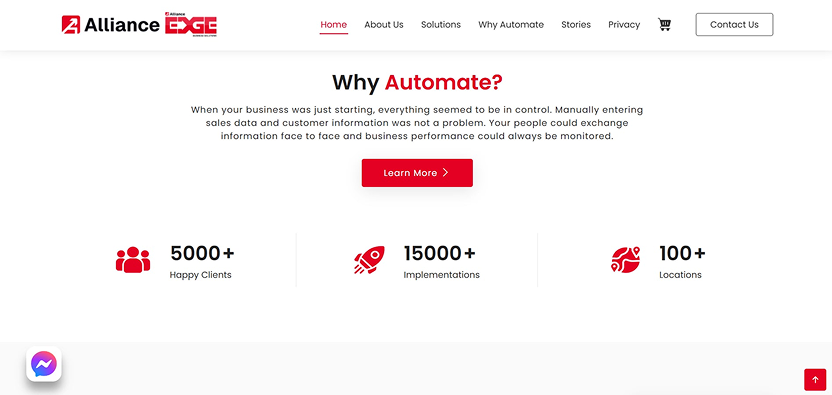
Task: Open the About Us menu item
Action: [384, 24]
